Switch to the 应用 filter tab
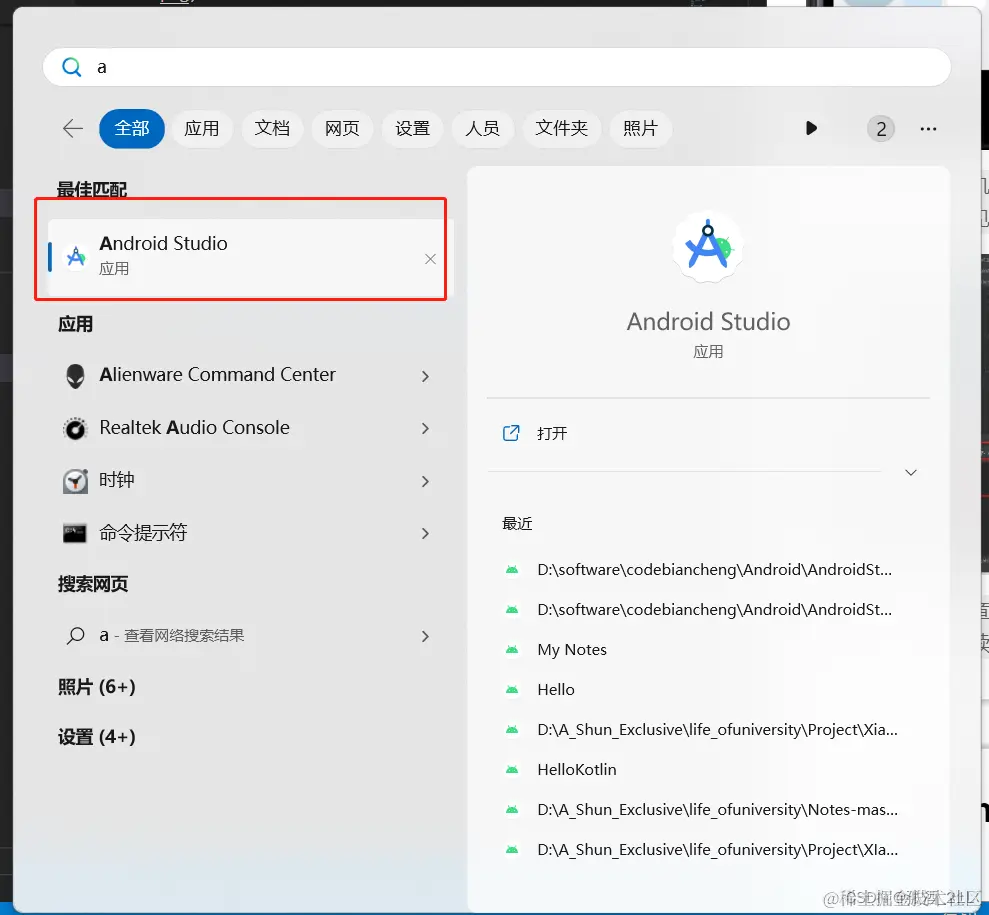The image size is (989, 915). (202, 129)
